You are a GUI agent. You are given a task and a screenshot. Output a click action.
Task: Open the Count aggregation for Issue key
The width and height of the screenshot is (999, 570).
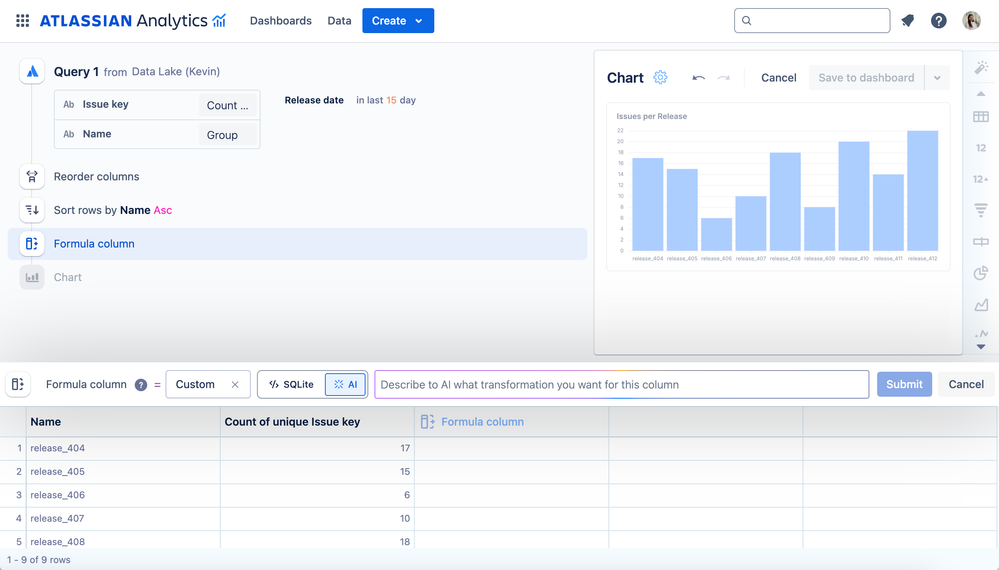(227, 106)
